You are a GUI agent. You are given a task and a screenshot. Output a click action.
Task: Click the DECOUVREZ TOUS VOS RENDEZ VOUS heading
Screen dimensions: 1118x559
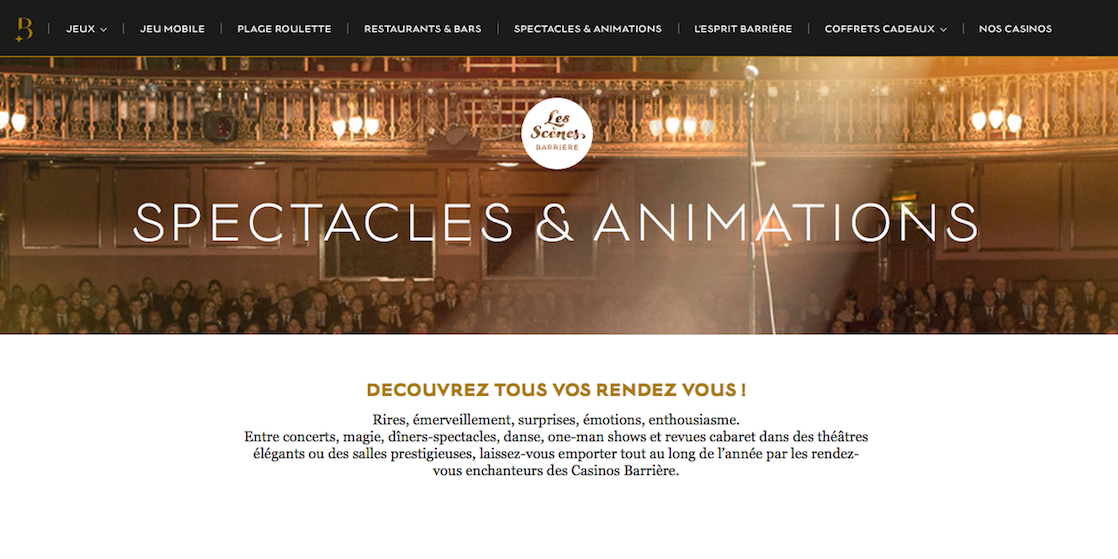tap(556, 390)
